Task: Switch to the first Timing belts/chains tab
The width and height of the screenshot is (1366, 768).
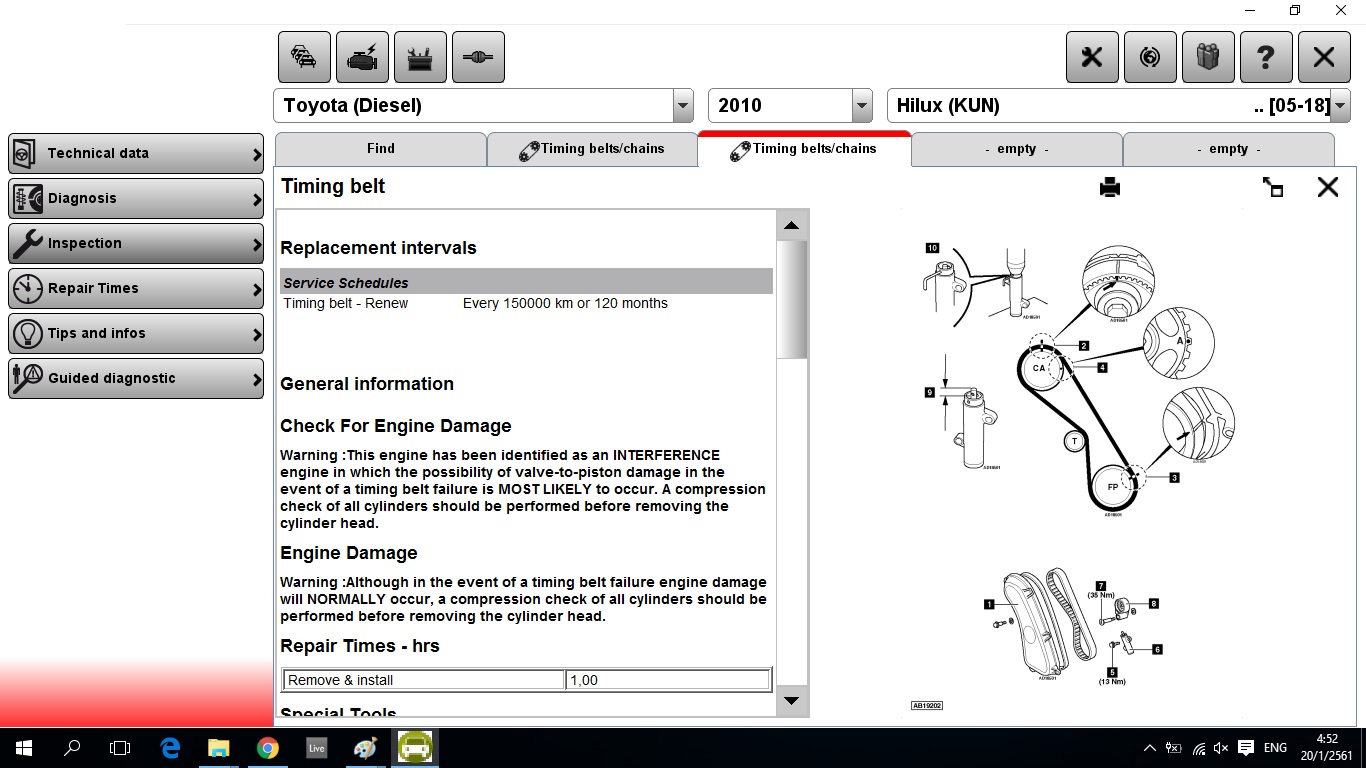Action: coord(592,149)
